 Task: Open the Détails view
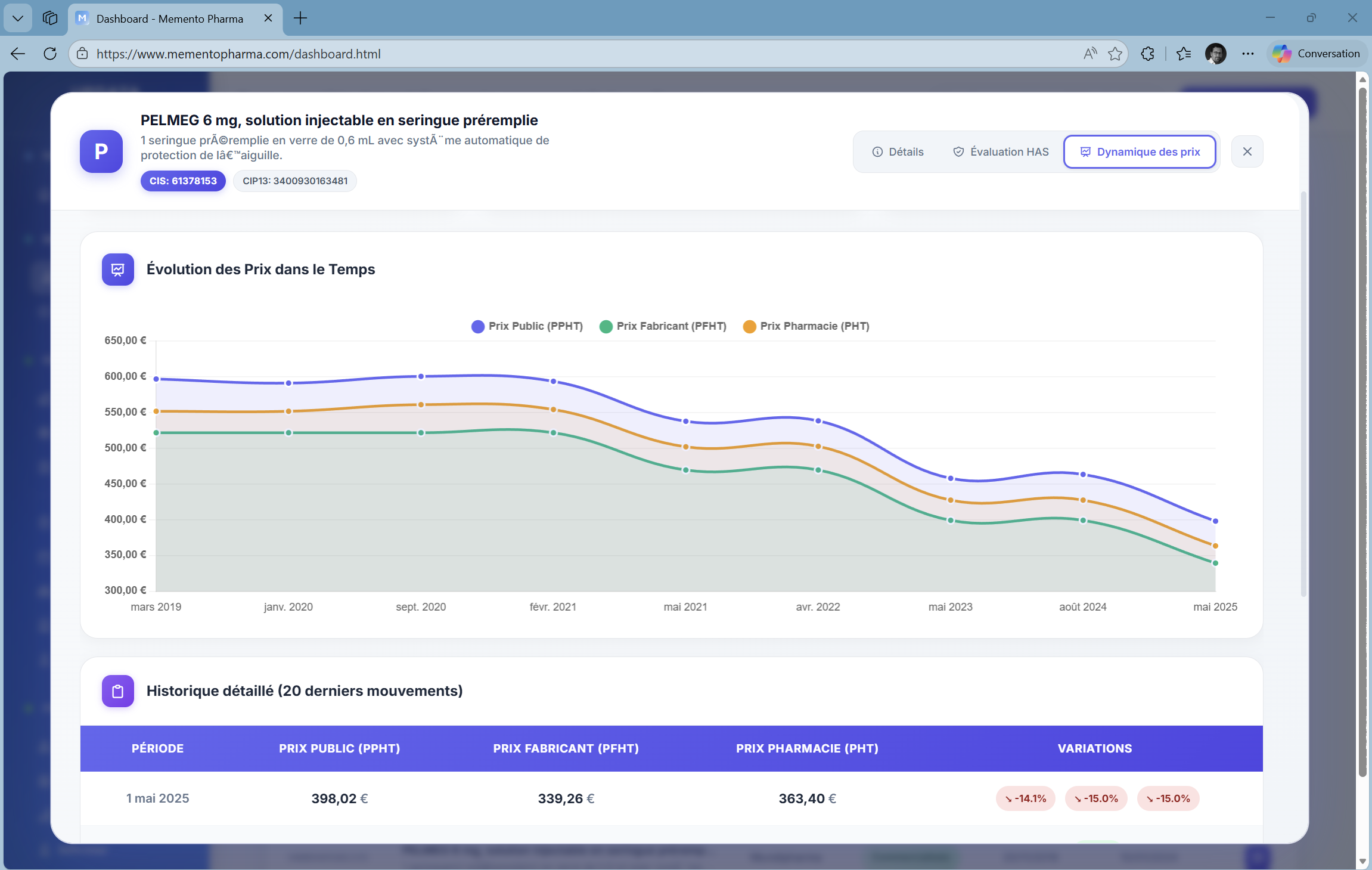pos(899,151)
